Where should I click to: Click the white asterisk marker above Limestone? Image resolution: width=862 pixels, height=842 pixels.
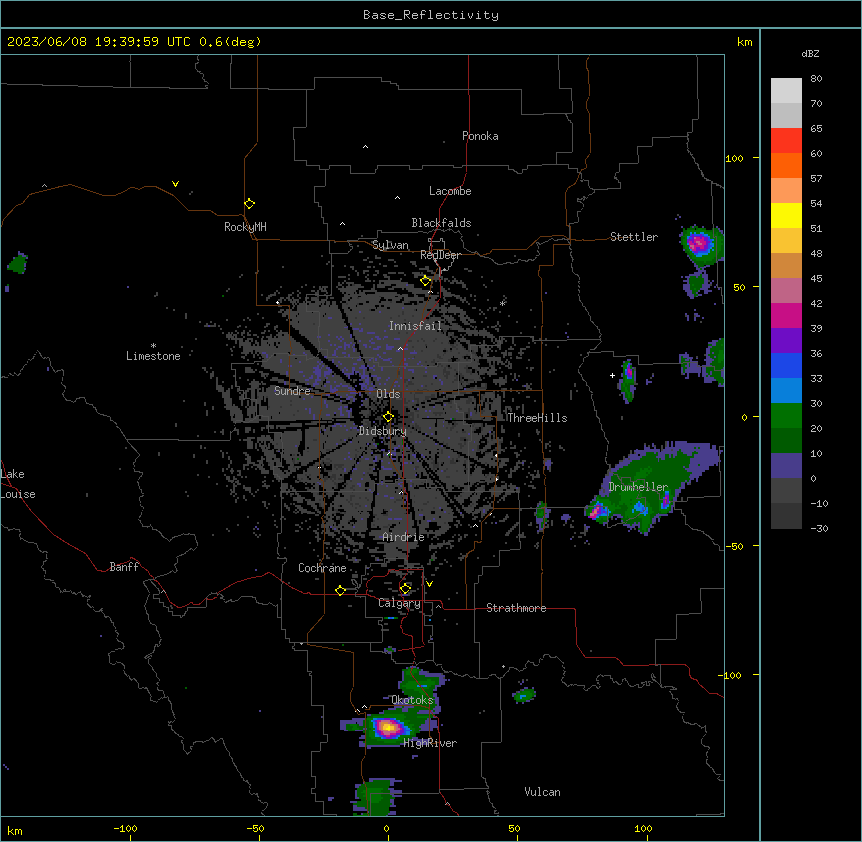tap(153, 346)
